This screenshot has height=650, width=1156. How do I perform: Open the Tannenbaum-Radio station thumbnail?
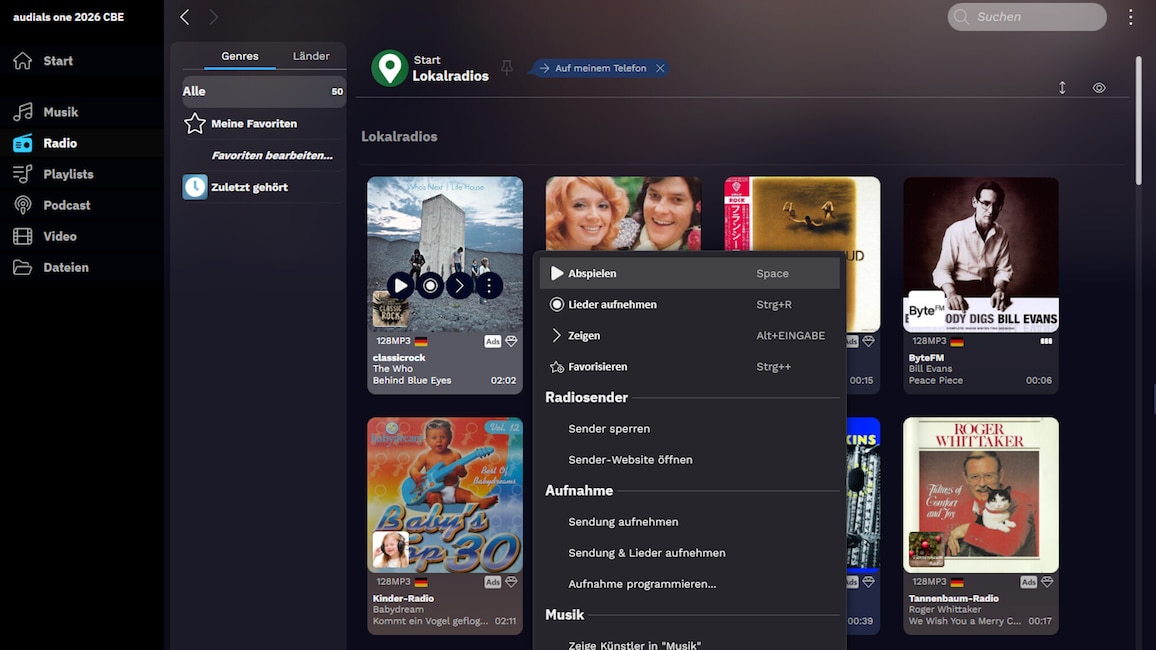(x=981, y=495)
